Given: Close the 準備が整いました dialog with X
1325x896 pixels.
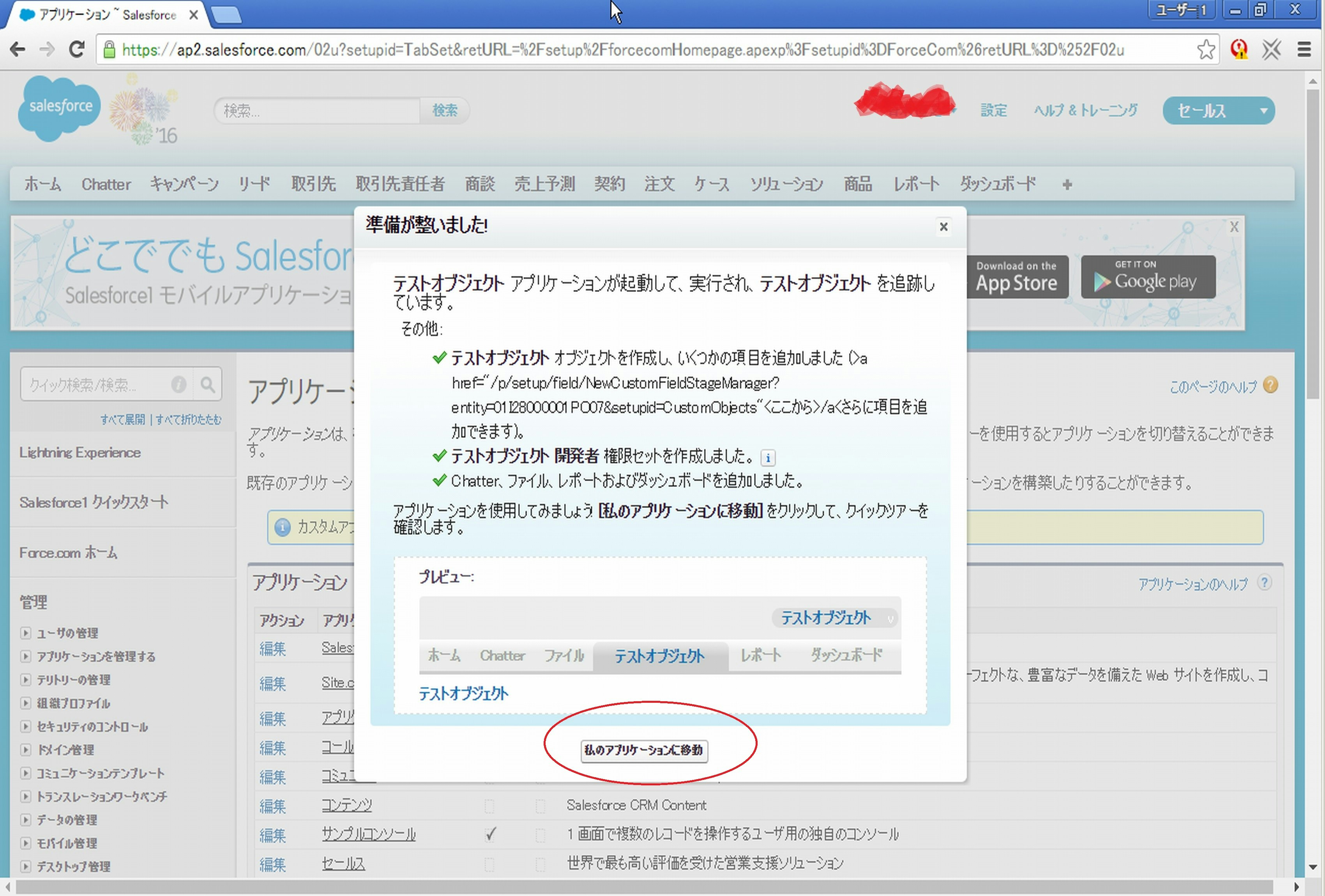Looking at the screenshot, I should pyautogui.click(x=943, y=227).
